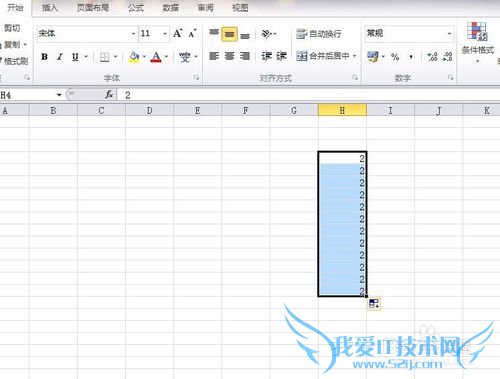Open fill color dropdown arrow

[x=144, y=57]
